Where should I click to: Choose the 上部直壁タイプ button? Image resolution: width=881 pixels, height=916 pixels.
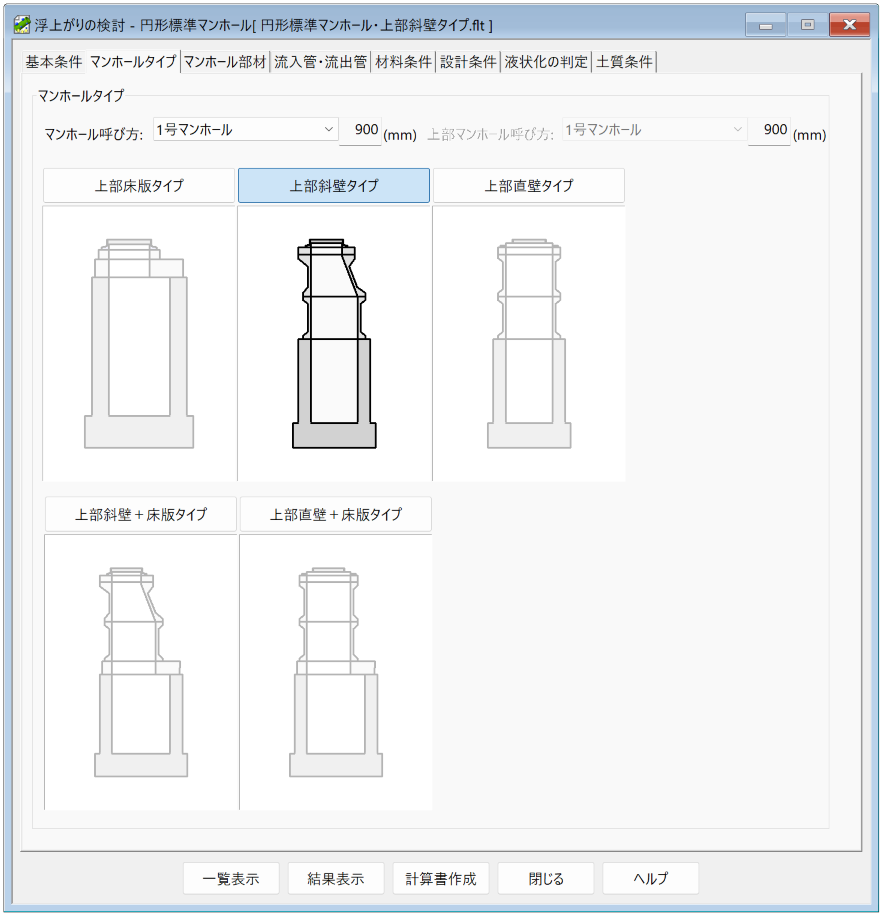click(x=529, y=186)
